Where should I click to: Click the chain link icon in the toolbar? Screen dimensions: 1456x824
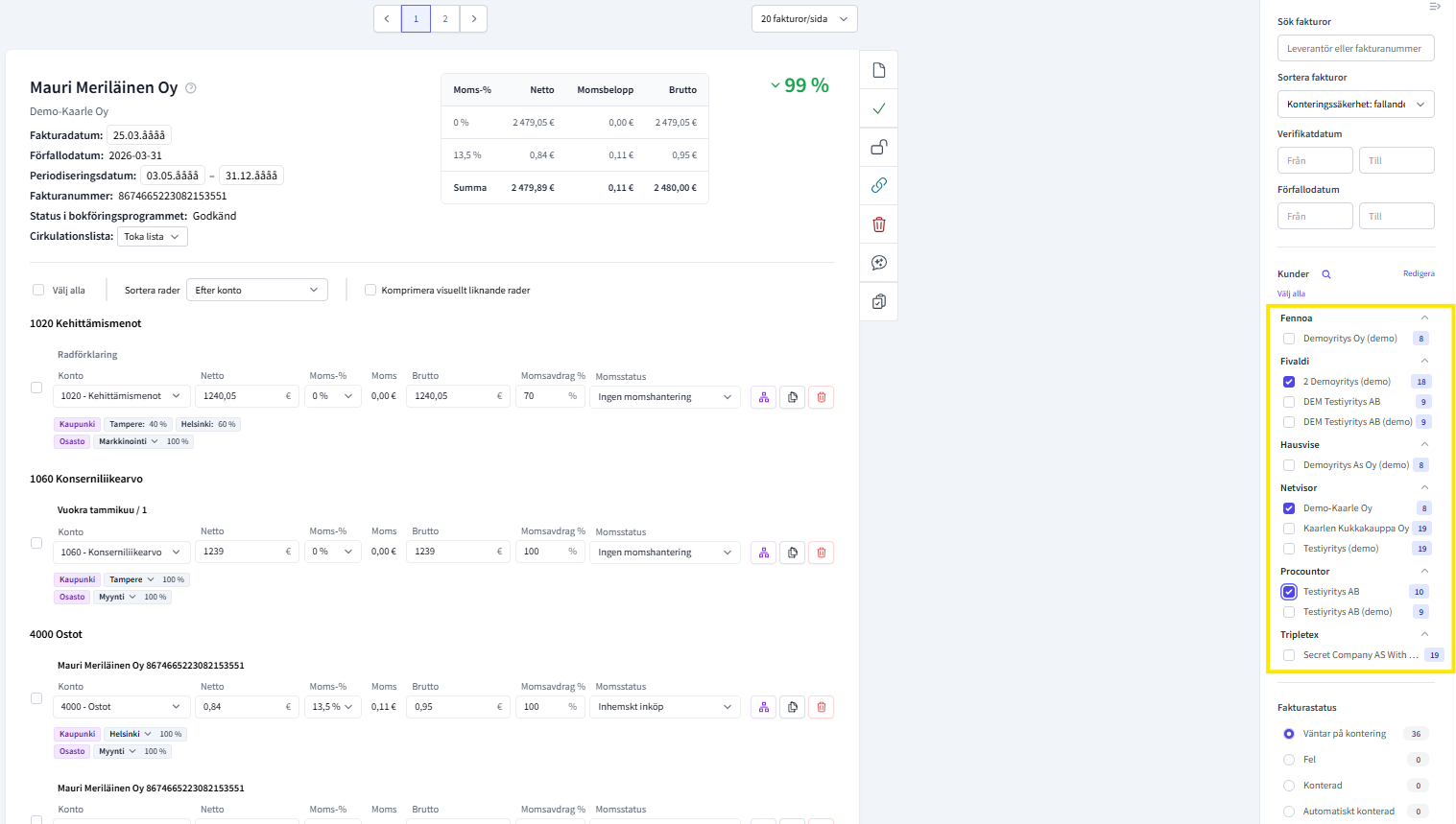coord(878,185)
